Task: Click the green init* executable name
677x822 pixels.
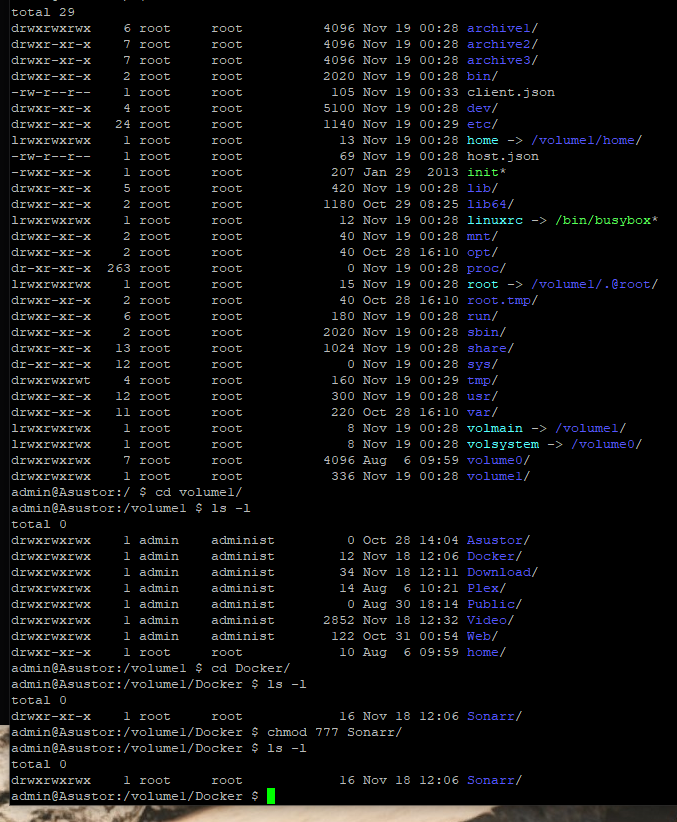Action: [486, 172]
